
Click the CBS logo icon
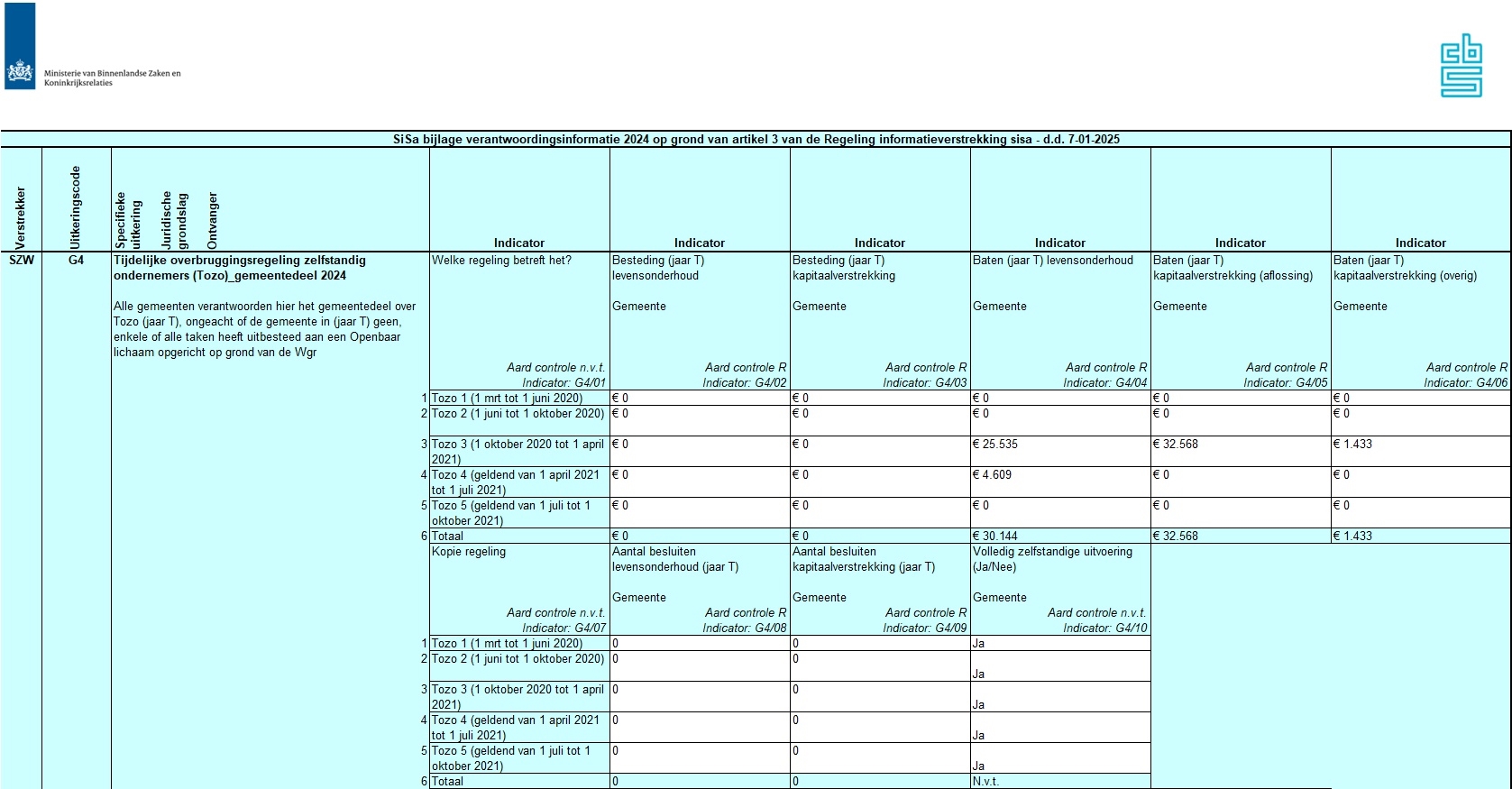[x=1461, y=66]
